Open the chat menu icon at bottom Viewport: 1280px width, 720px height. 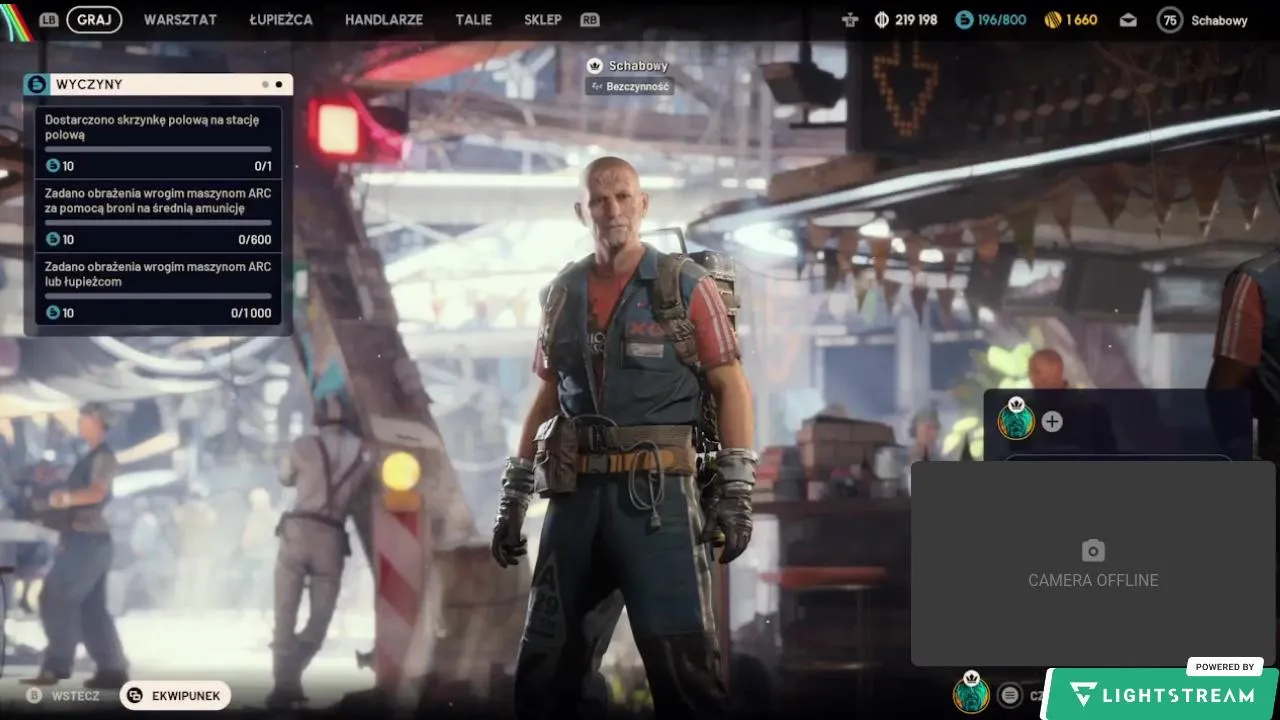pos(1010,694)
